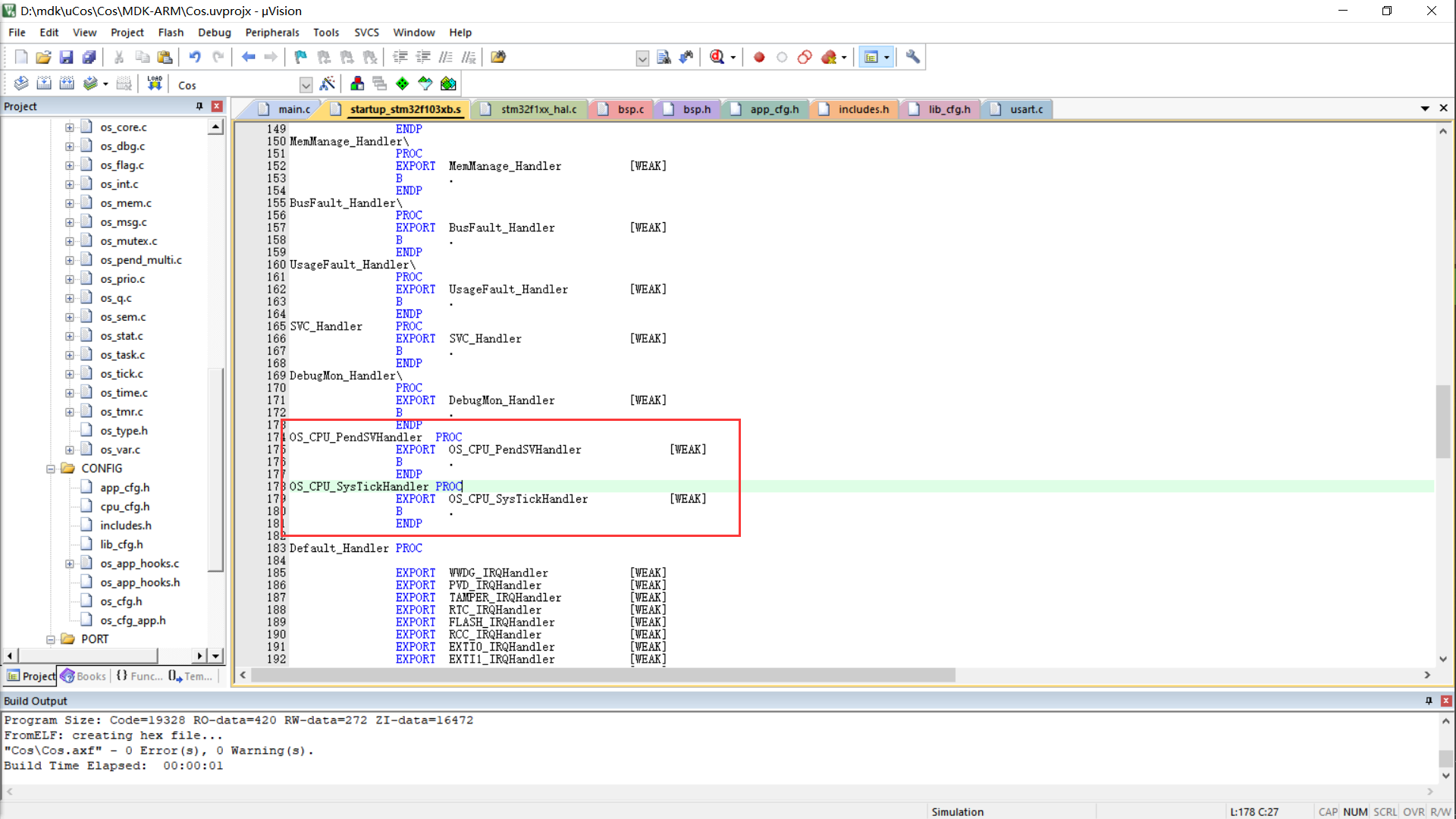Click the Find toolbar icon
This screenshot has height=819, width=1456.
664,57
